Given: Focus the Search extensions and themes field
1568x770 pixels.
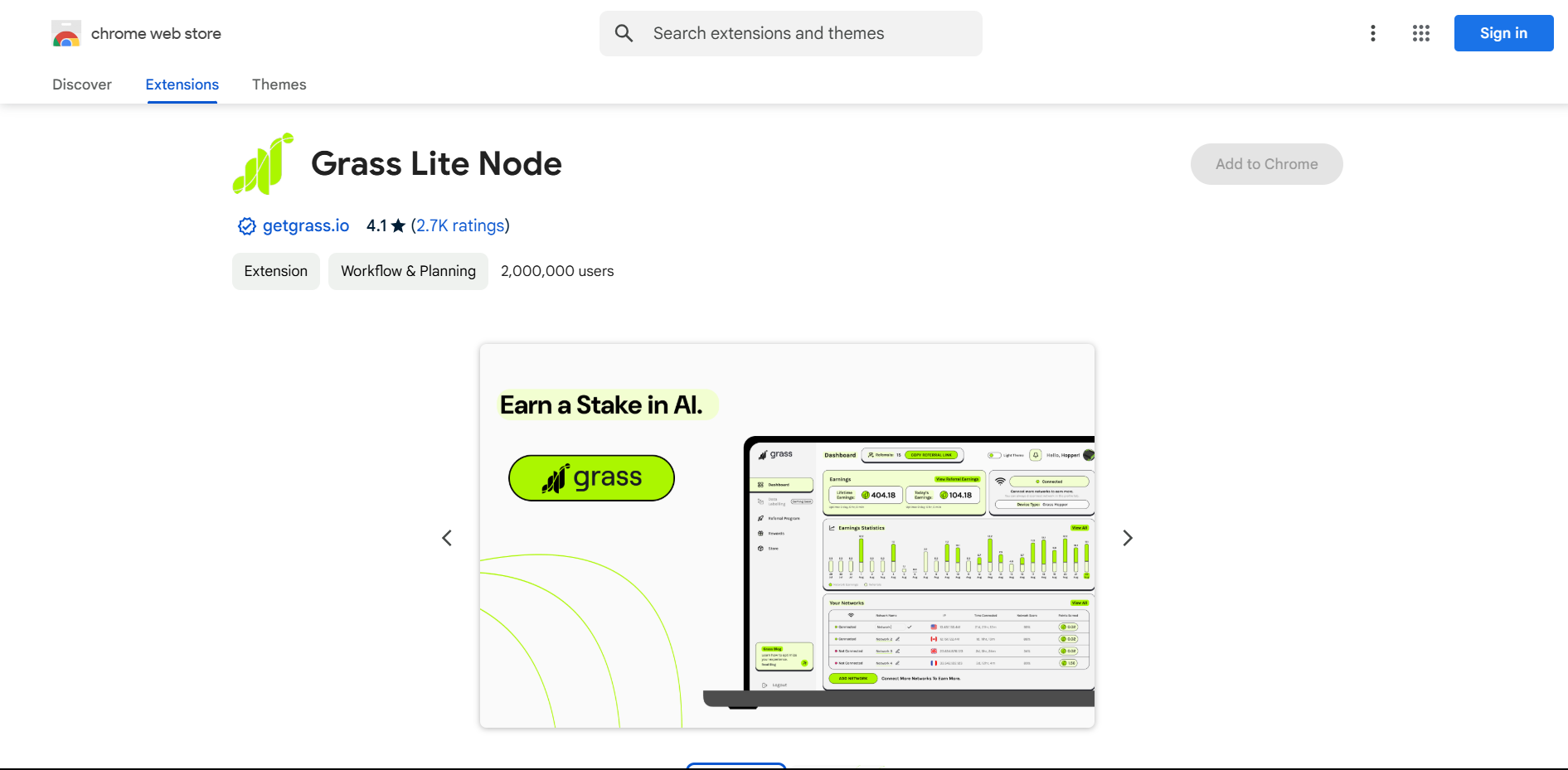Looking at the screenshot, I should pos(791,33).
